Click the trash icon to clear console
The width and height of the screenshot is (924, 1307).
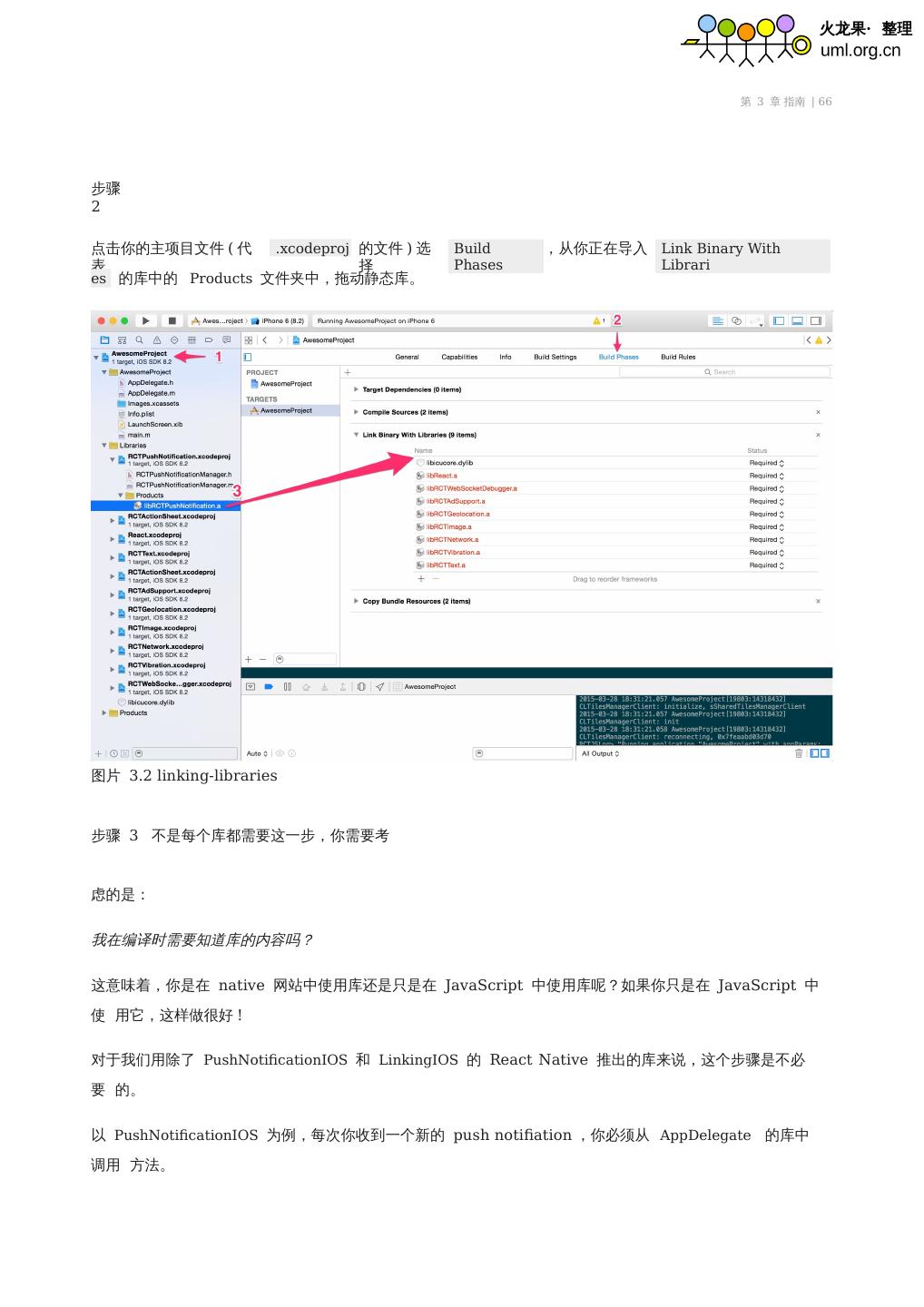tap(799, 753)
